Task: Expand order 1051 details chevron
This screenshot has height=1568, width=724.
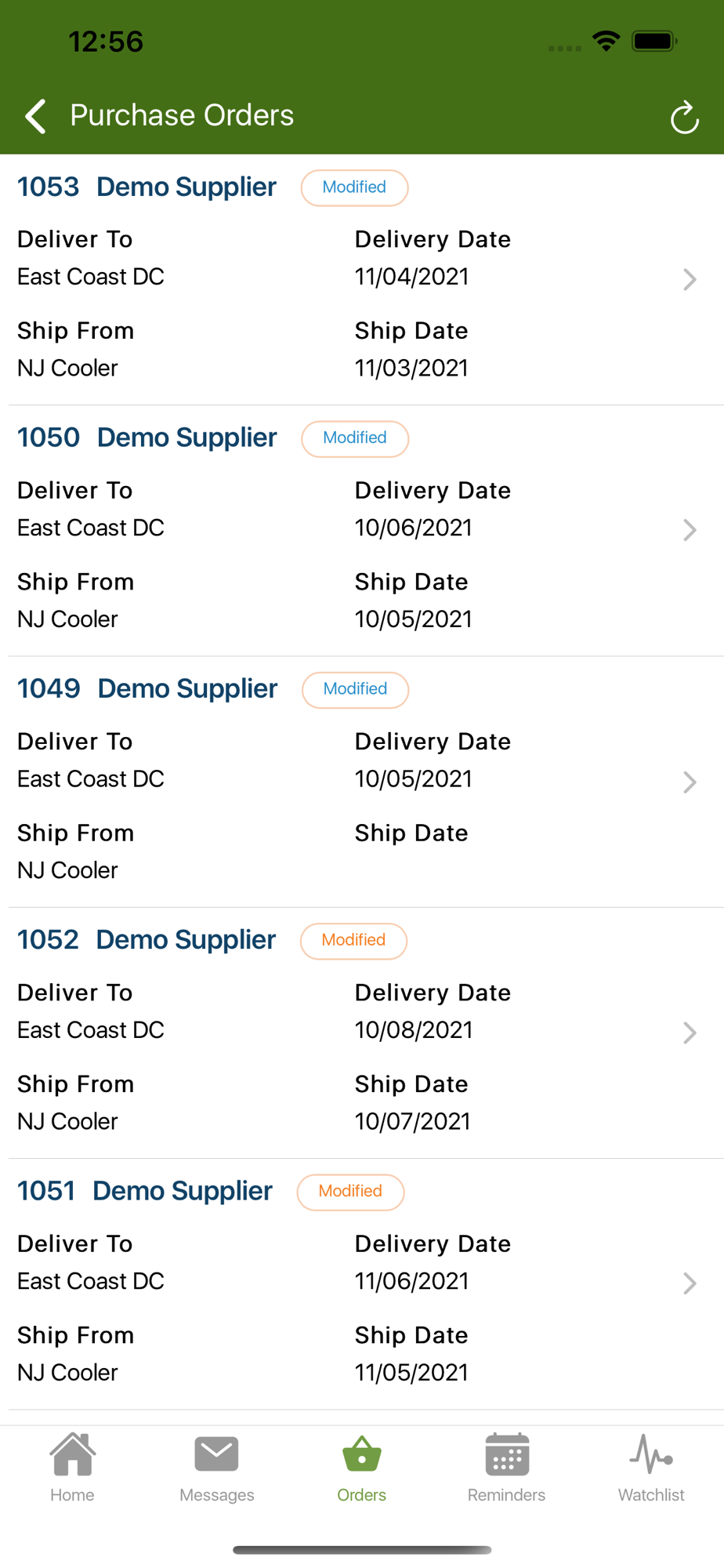Action: (690, 1283)
